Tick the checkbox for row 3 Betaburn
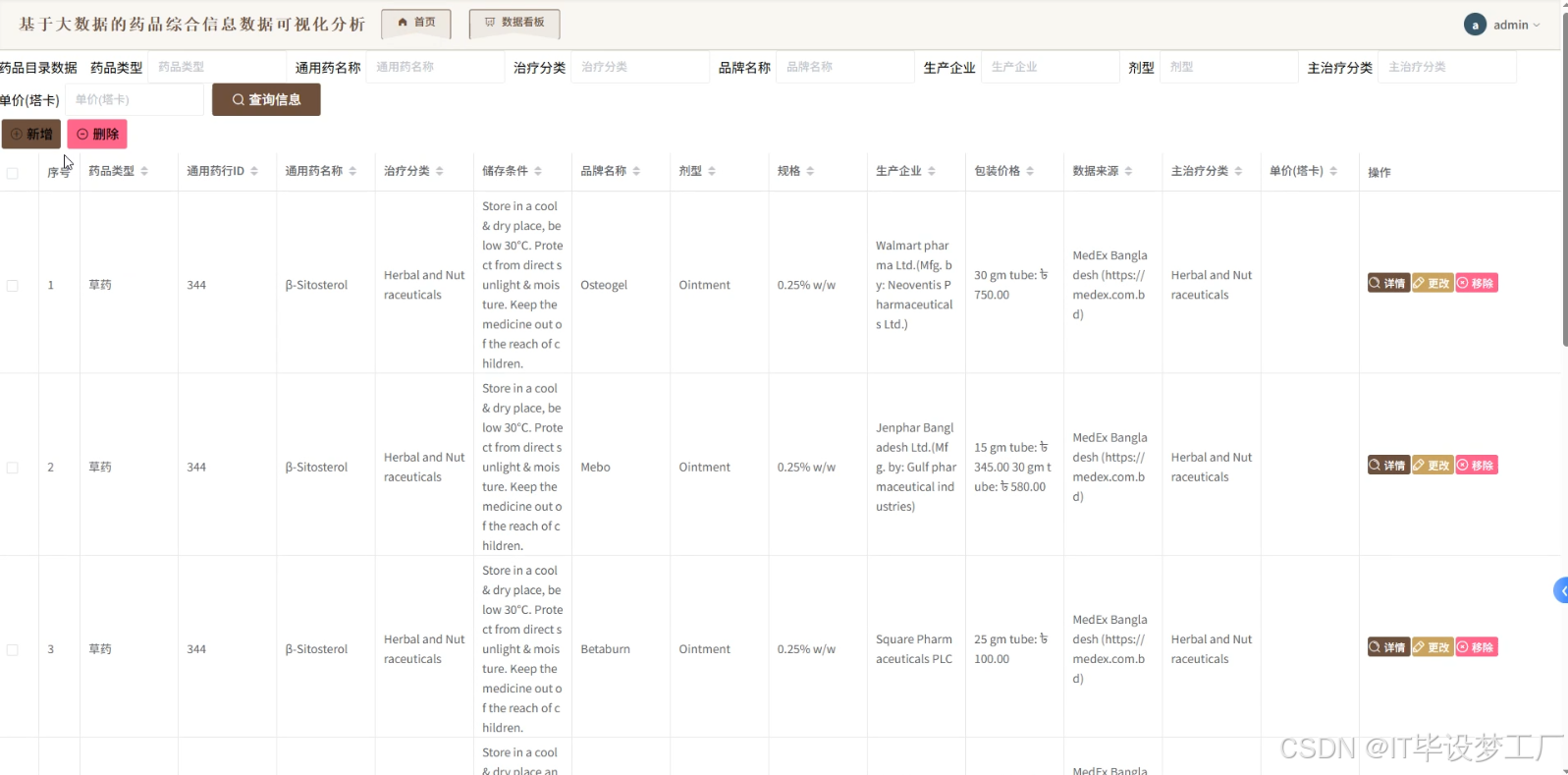Viewport: 1568px width, 775px height. [x=13, y=649]
